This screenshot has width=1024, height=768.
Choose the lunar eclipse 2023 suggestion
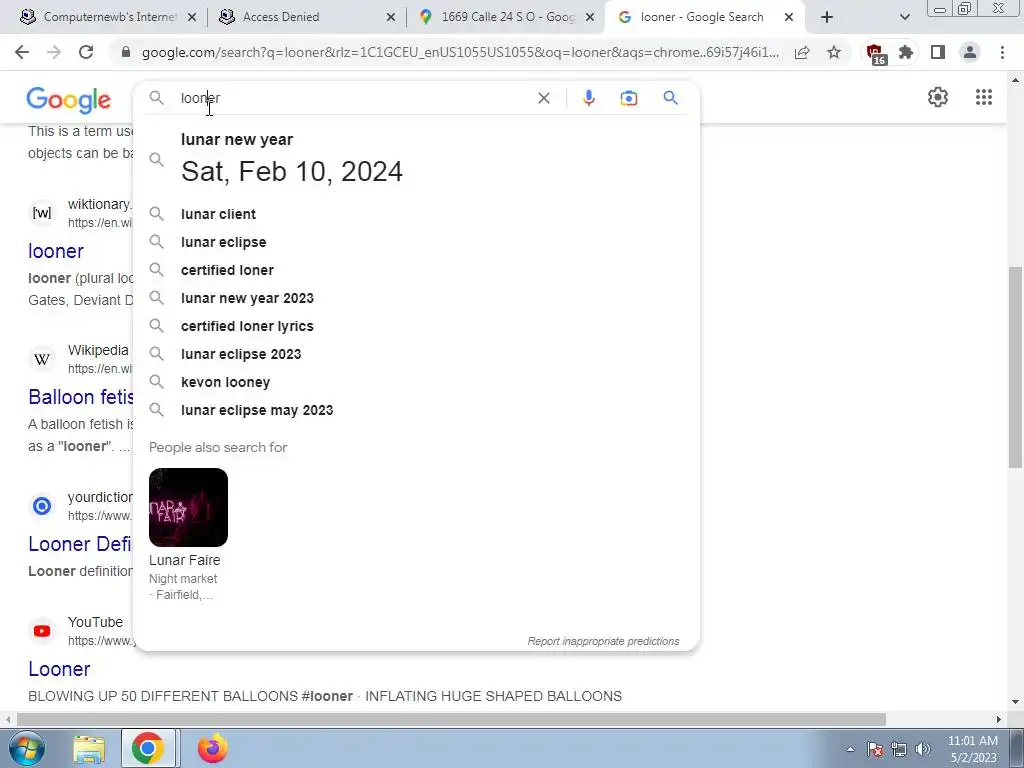click(x=416, y=354)
